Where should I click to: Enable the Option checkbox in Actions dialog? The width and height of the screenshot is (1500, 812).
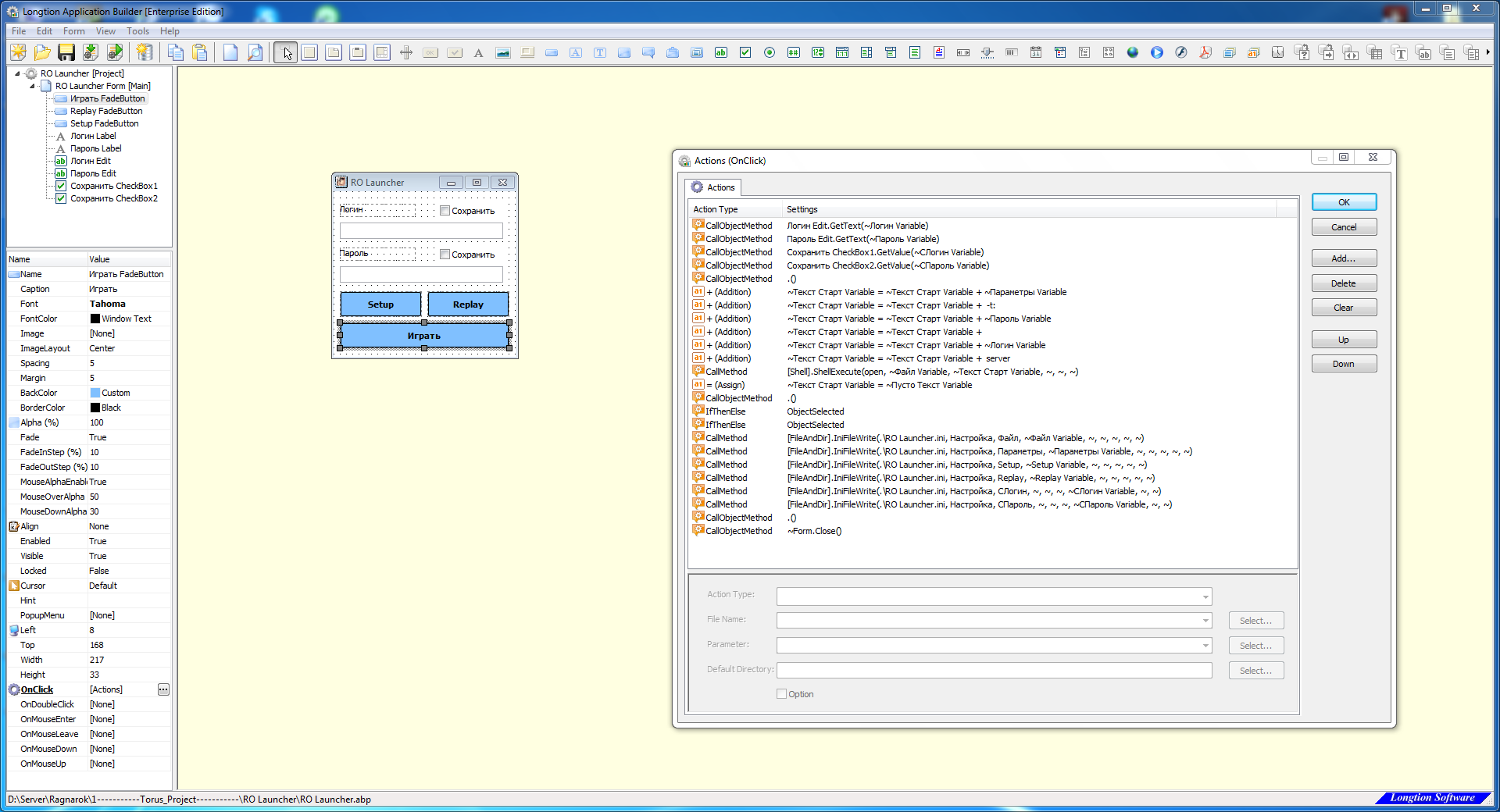click(781, 694)
